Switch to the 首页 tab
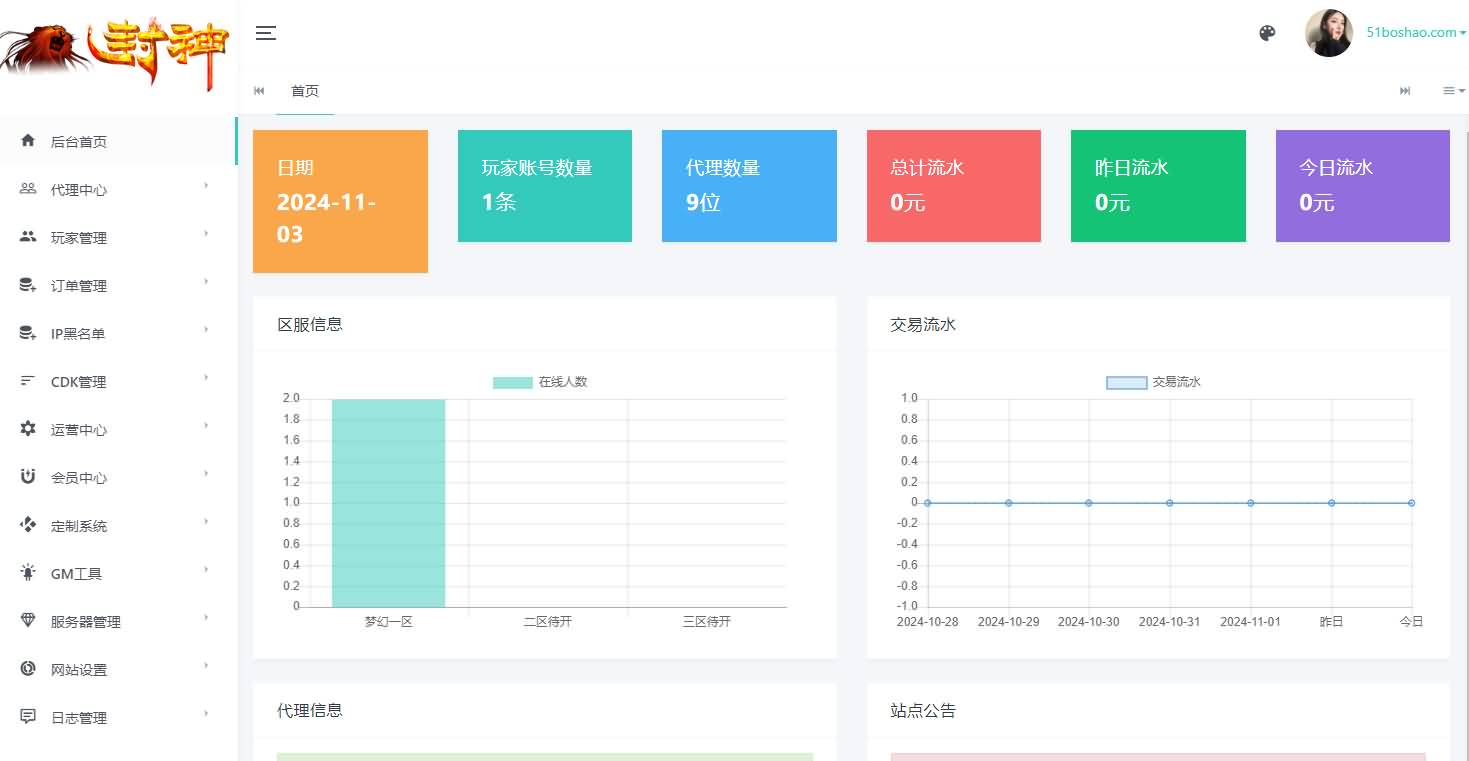Image resolution: width=1469 pixels, height=761 pixels. [x=305, y=91]
